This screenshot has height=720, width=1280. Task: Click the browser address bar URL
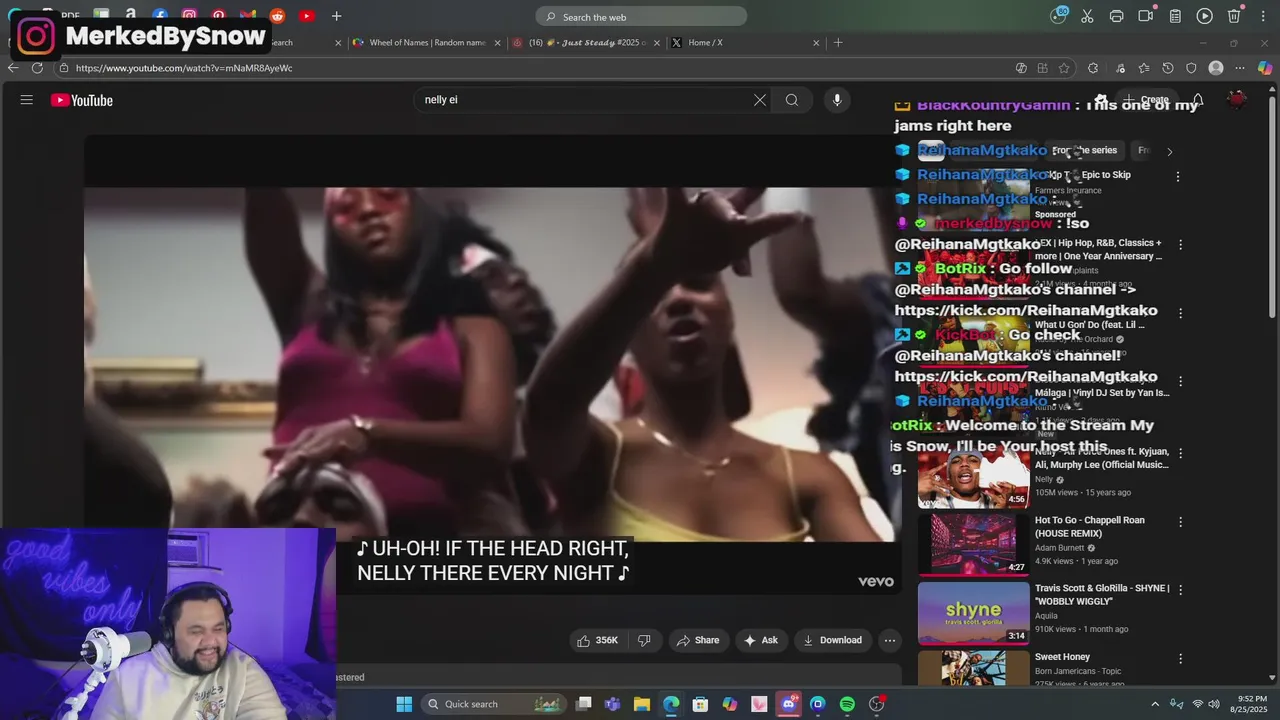[x=184, y=68]
